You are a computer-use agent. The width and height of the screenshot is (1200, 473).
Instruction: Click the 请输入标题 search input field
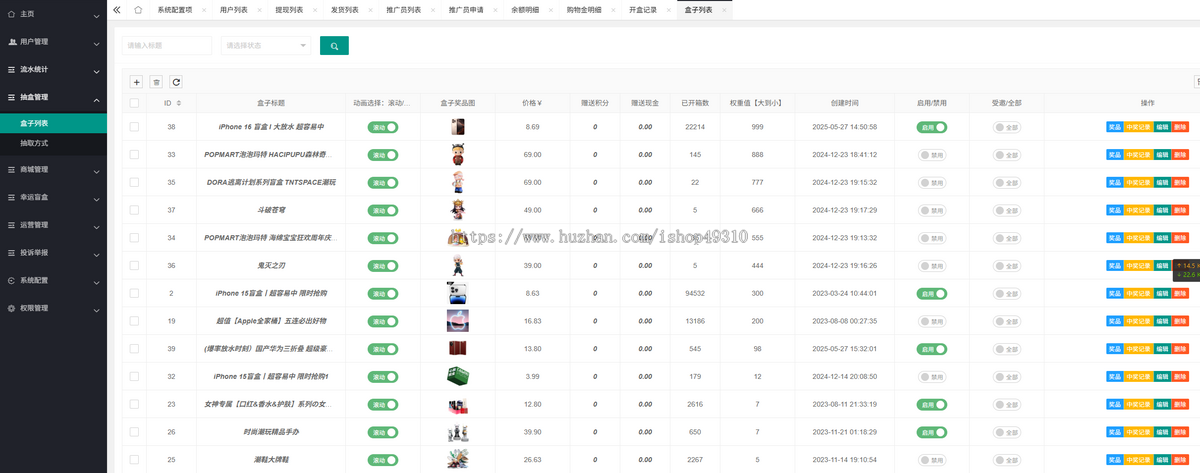click(167, 45)
